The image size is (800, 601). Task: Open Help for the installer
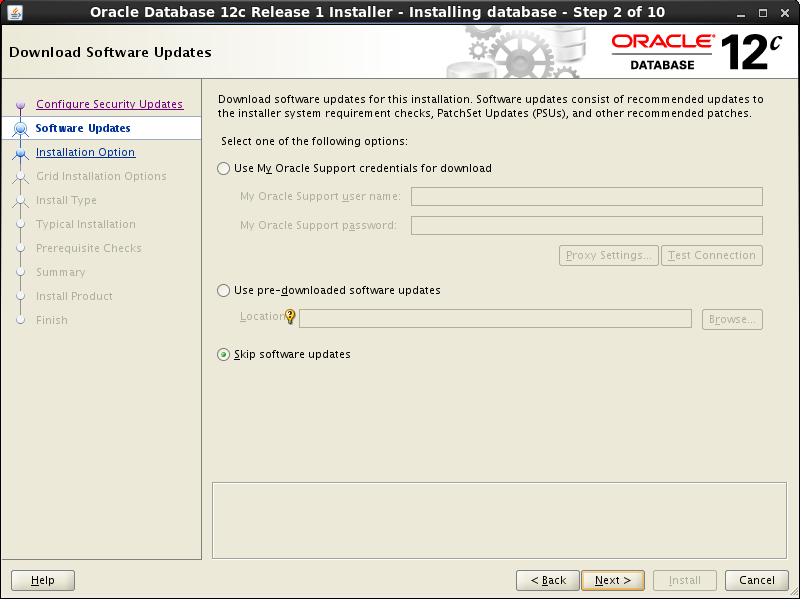tap(43, 581)
